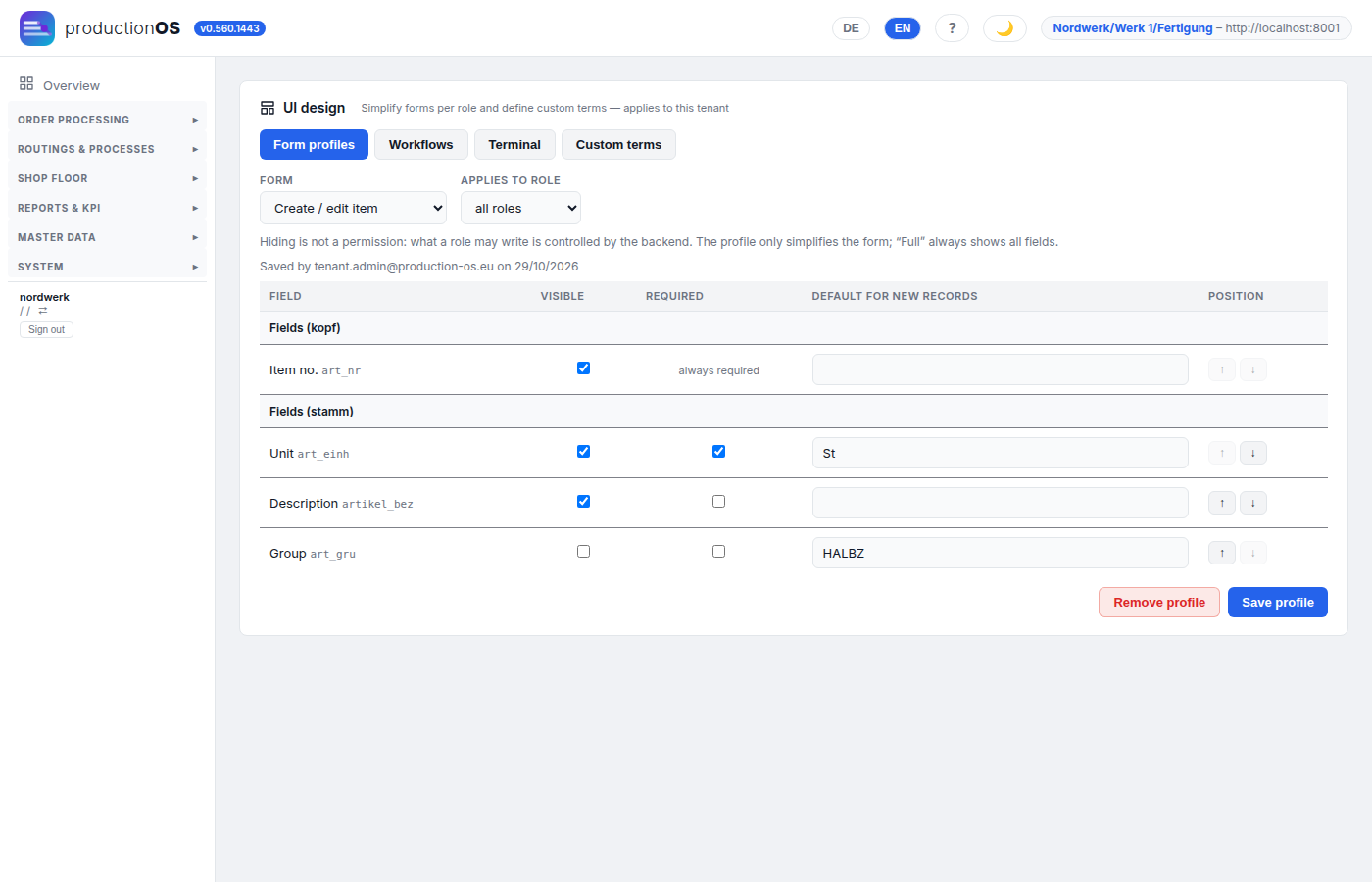This screenshot has height=882, width=1372.
Task: Open the Form dropdown
Action: (x=353, y=208)
